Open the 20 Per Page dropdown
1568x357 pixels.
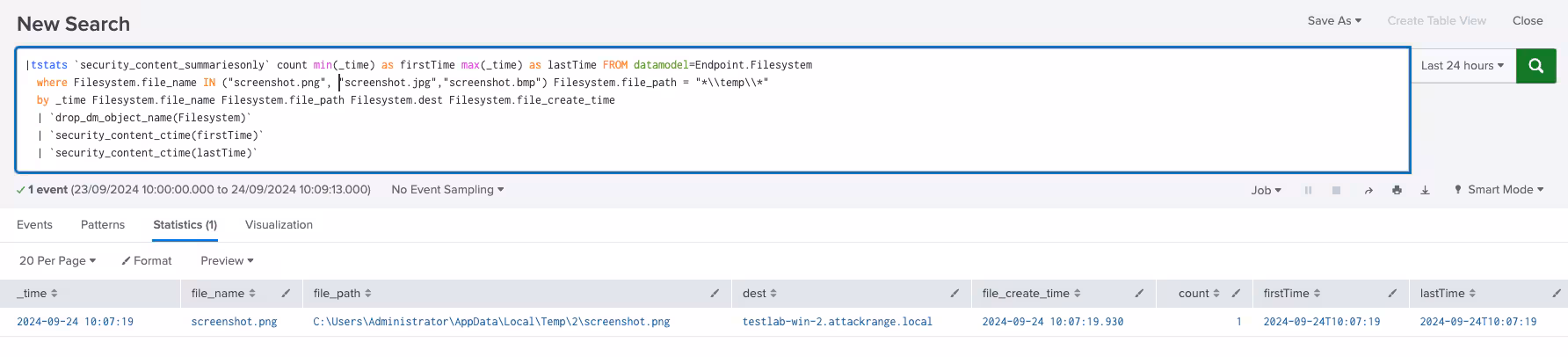pyautogui.click(x=57, y=261)
